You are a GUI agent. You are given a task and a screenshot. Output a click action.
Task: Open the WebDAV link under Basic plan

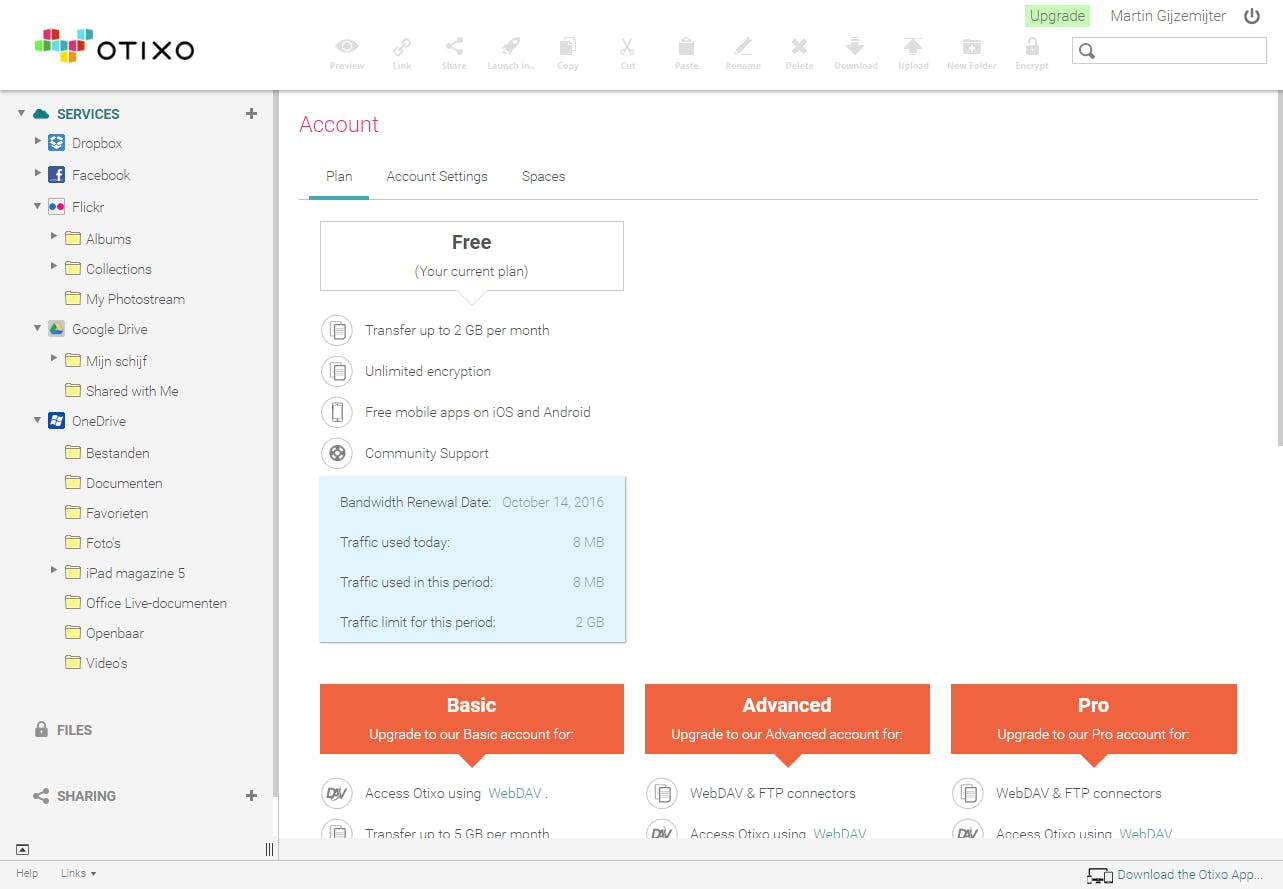(x=515, y=794)
